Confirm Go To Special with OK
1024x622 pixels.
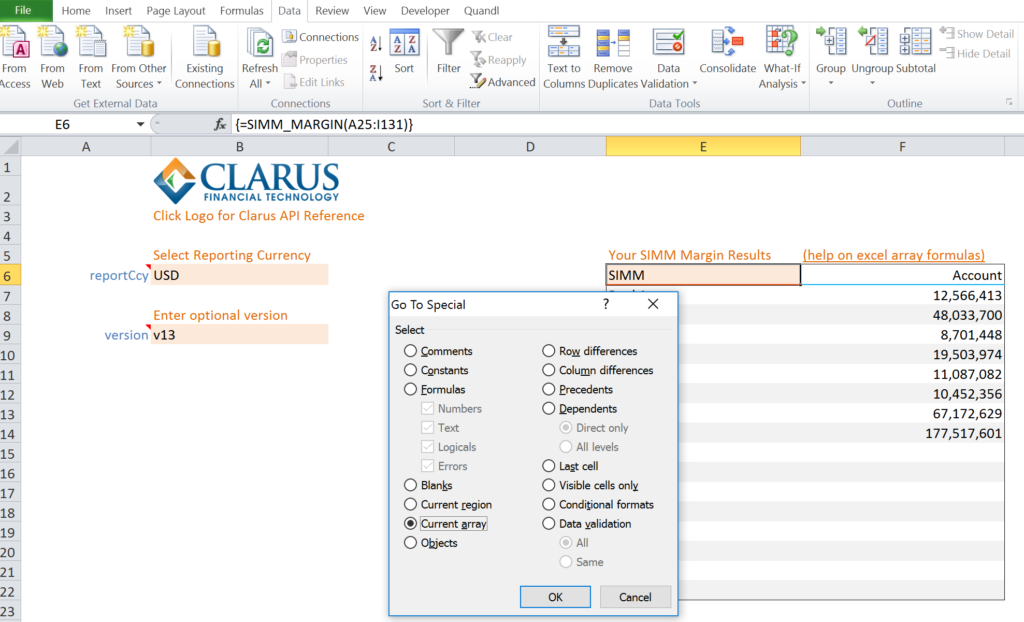(555, 597)
